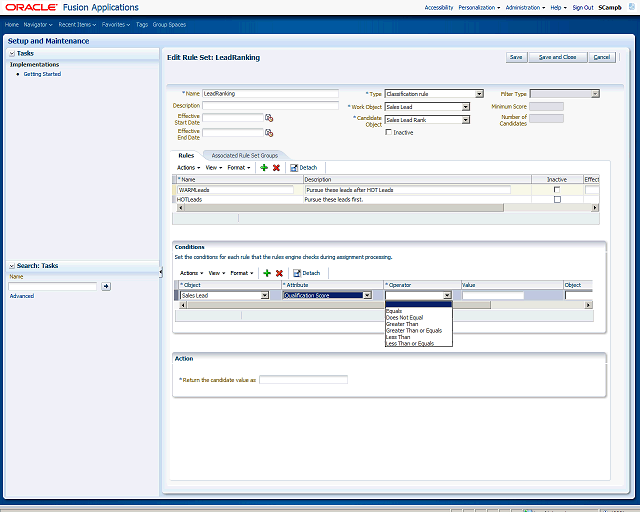This screenshot has width=640, height=512.
Task: Delete the condition with the red X in the Conditions toolbar
Action: [279, 273]
